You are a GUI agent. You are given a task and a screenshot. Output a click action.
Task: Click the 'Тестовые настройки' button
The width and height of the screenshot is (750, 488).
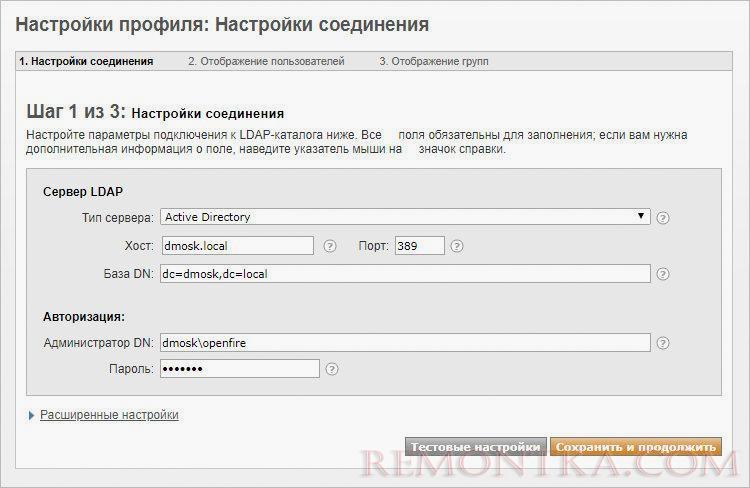475,447
